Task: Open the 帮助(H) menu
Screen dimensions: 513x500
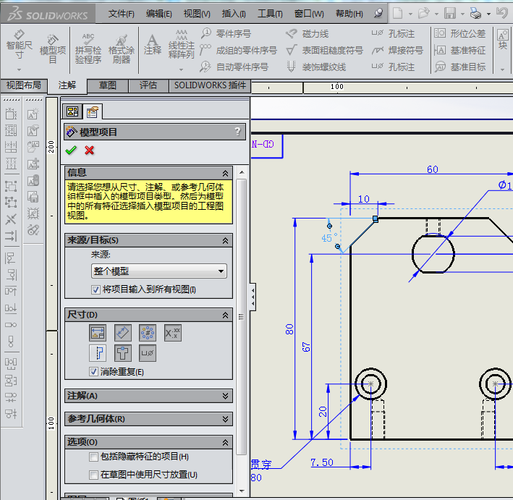Action: click(349, 14)
